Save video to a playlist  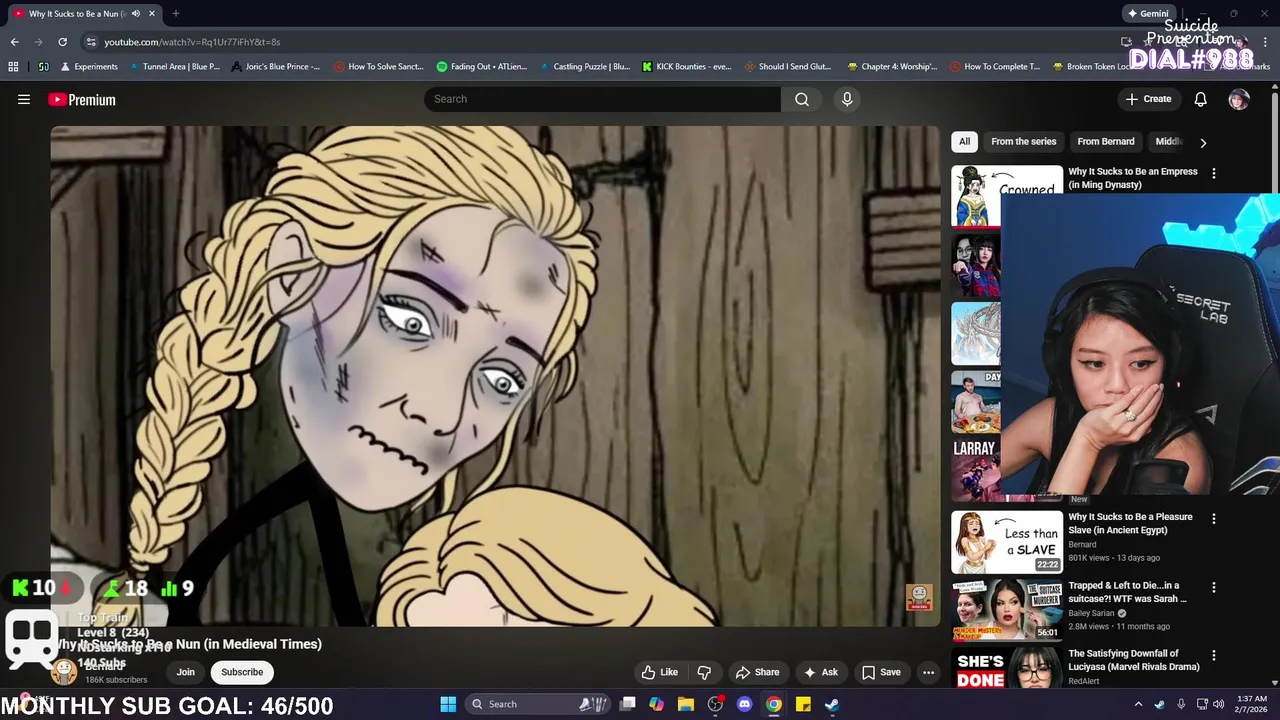coord(881,672)
